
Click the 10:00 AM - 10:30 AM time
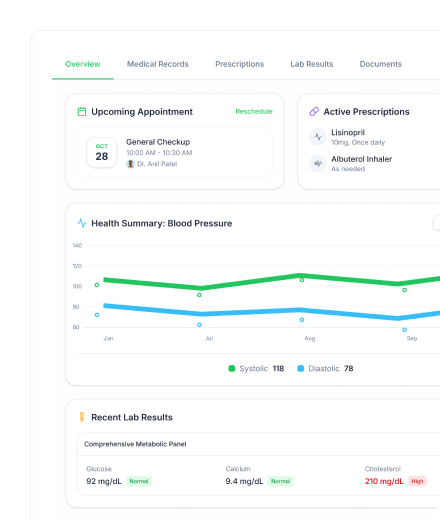159,153
